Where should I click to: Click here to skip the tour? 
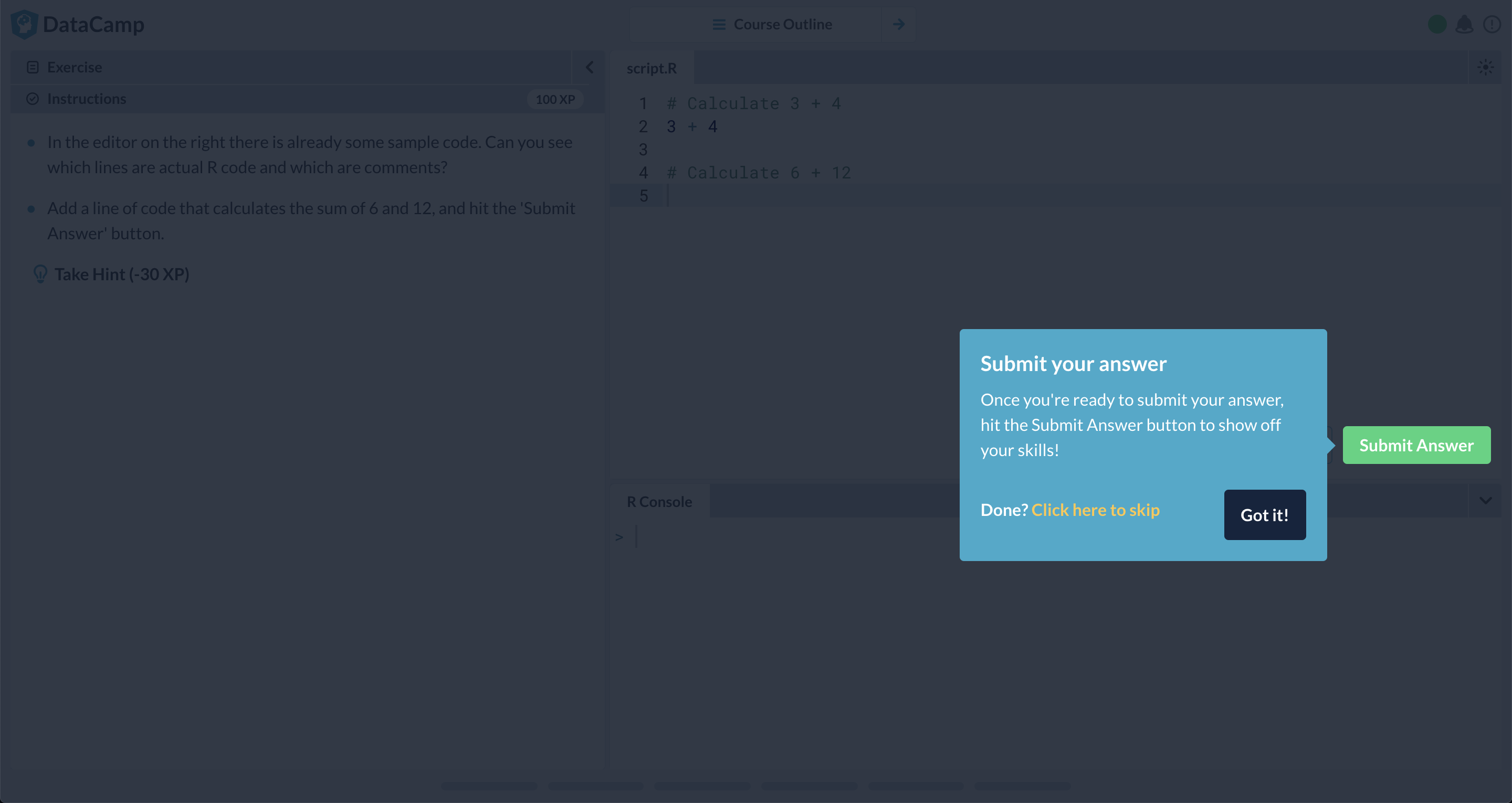point(1095,510)
